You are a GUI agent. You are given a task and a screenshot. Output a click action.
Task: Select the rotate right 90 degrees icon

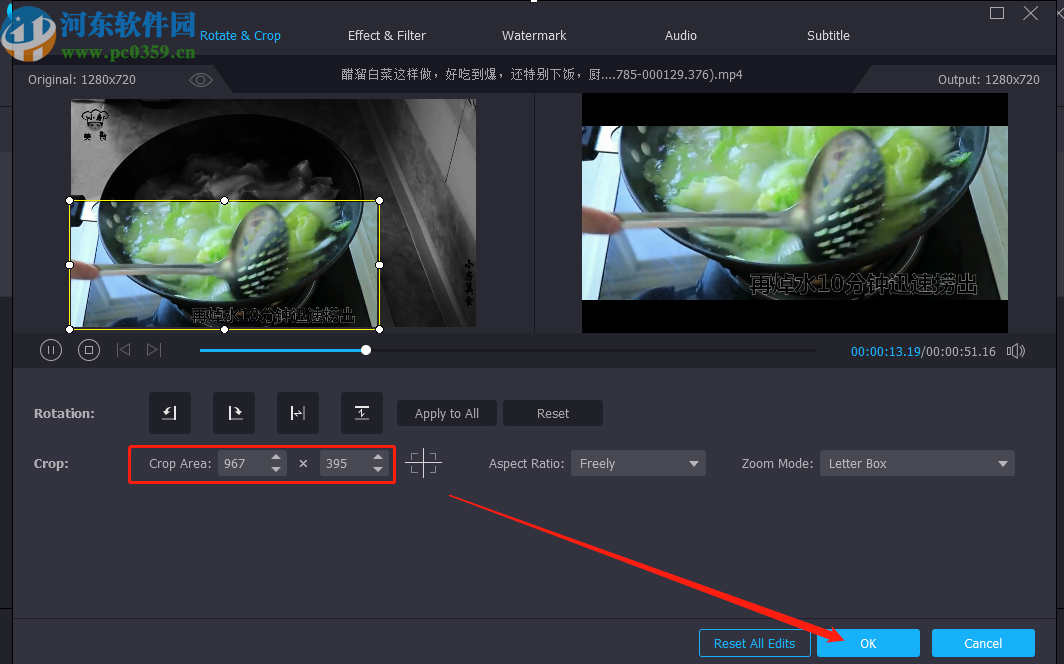pos(233,413)
